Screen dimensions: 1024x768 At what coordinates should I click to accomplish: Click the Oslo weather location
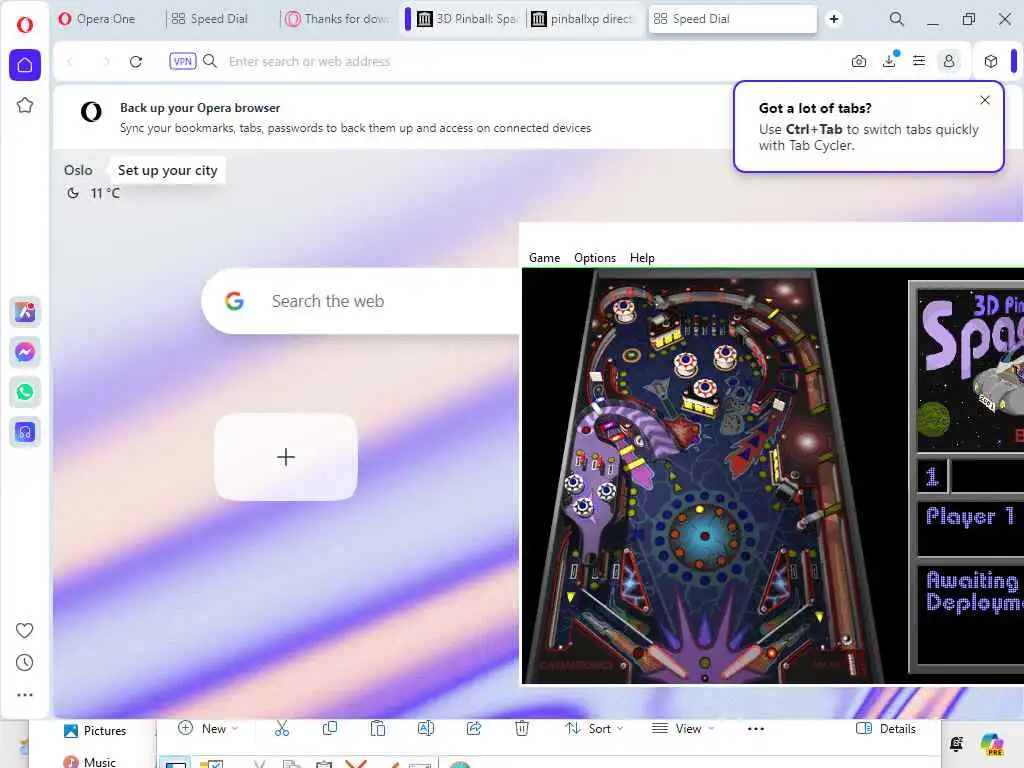[78, 170]
